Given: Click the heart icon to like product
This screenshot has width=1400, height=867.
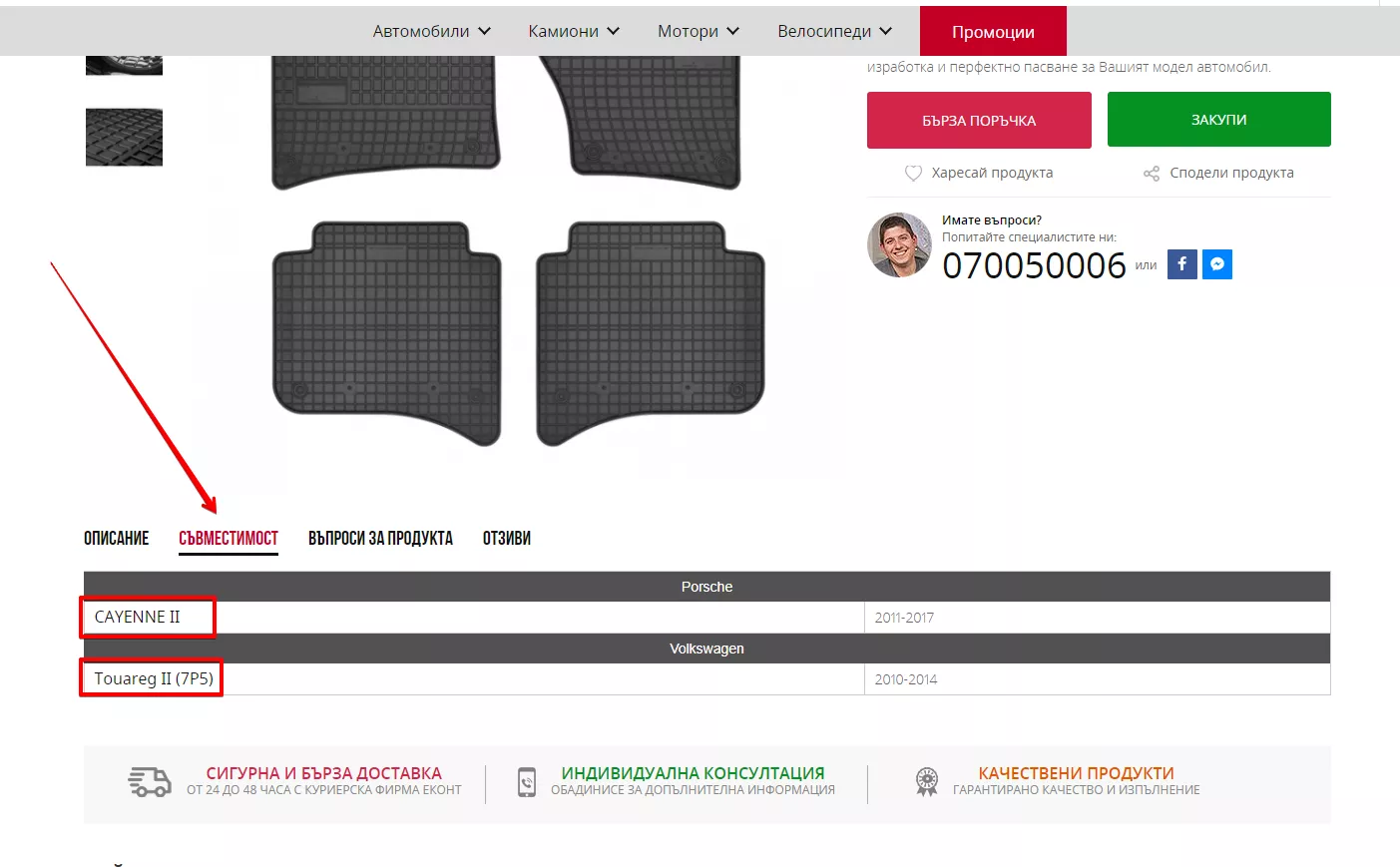Looking at the screenshot, I should tap(913, 173).
